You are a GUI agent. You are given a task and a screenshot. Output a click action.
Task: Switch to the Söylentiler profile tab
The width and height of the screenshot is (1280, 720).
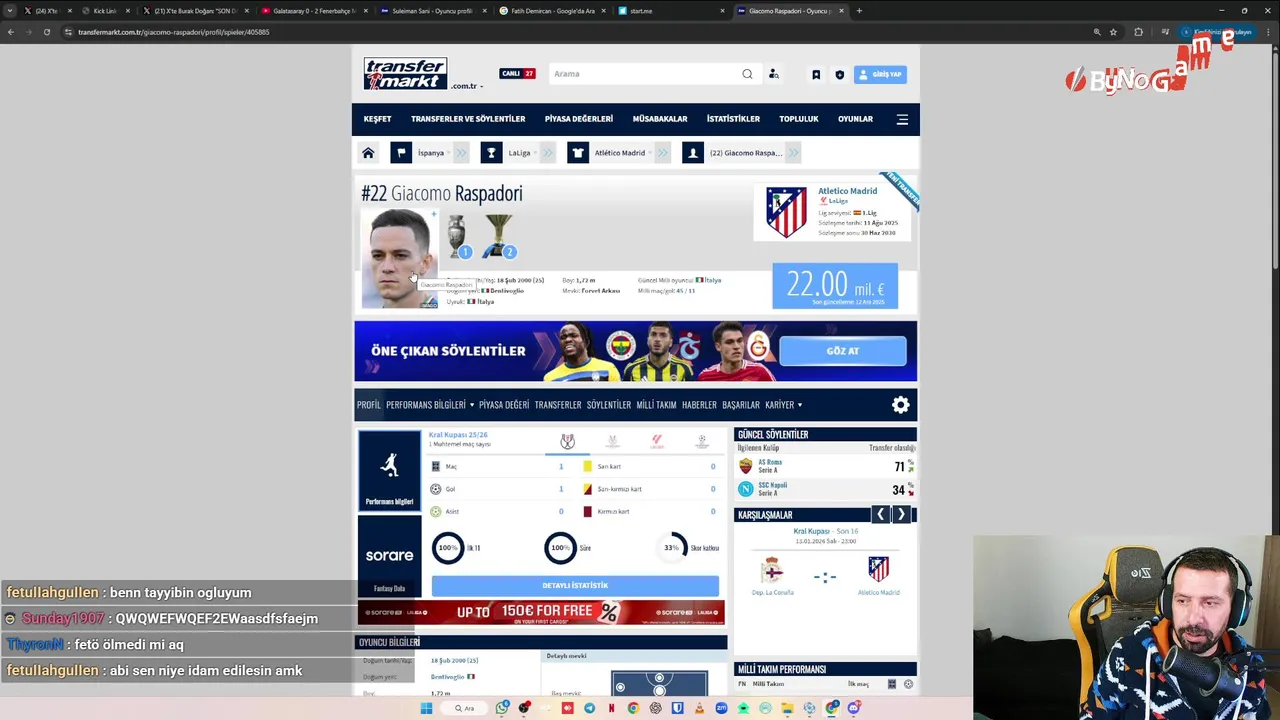coord(609,405)
